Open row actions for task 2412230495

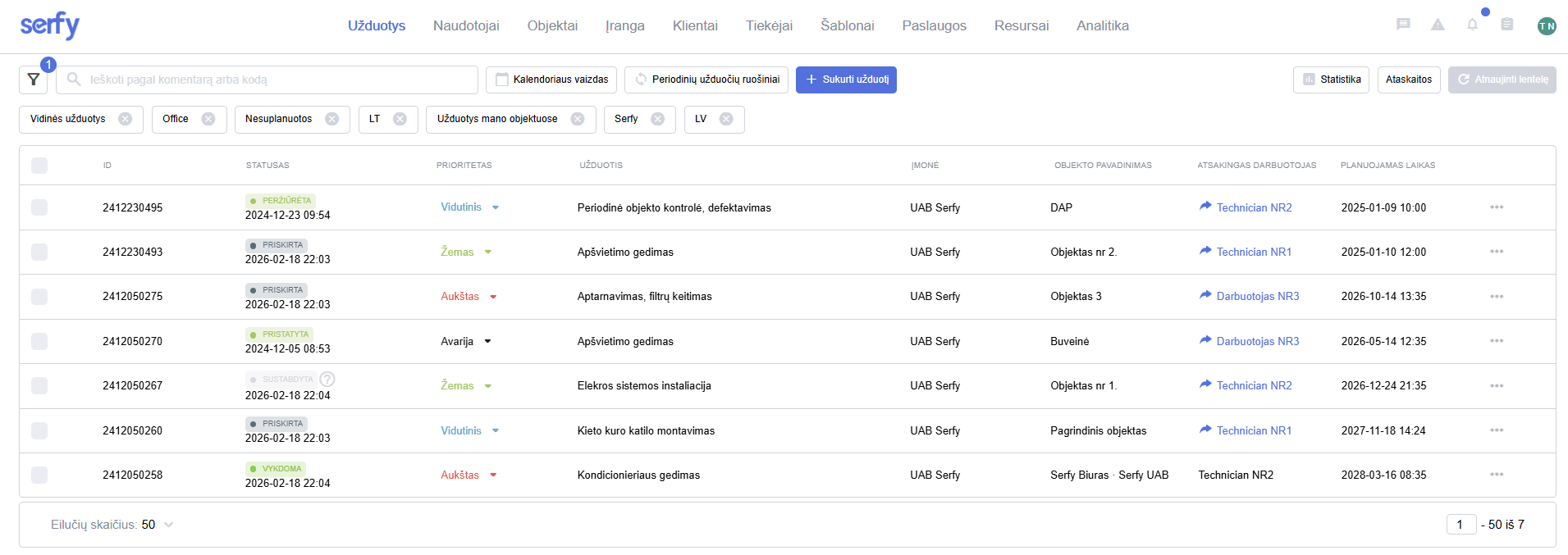[x=1497, y=207]
